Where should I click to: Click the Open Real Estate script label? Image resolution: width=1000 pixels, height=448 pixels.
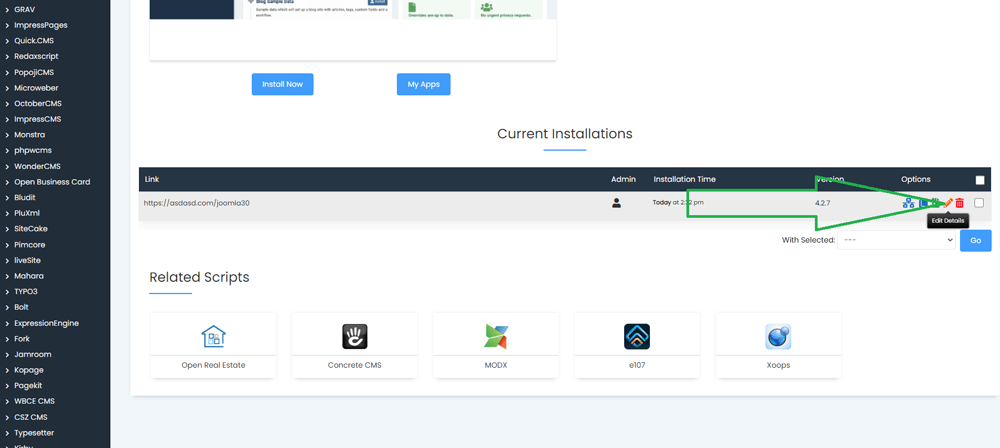pos(213,366)
